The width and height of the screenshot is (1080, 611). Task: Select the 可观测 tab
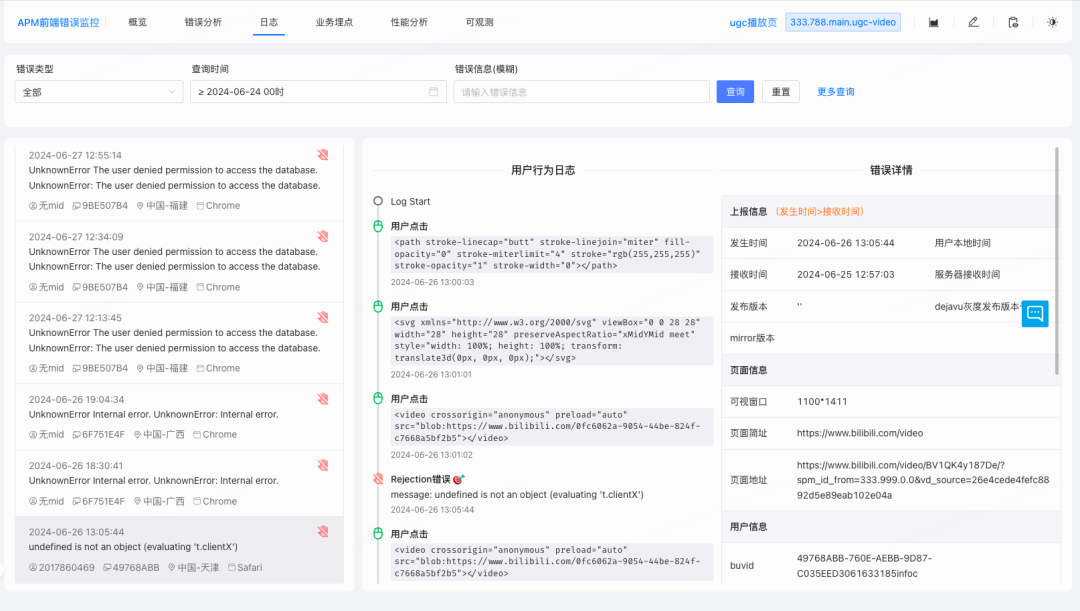[479, 22]
